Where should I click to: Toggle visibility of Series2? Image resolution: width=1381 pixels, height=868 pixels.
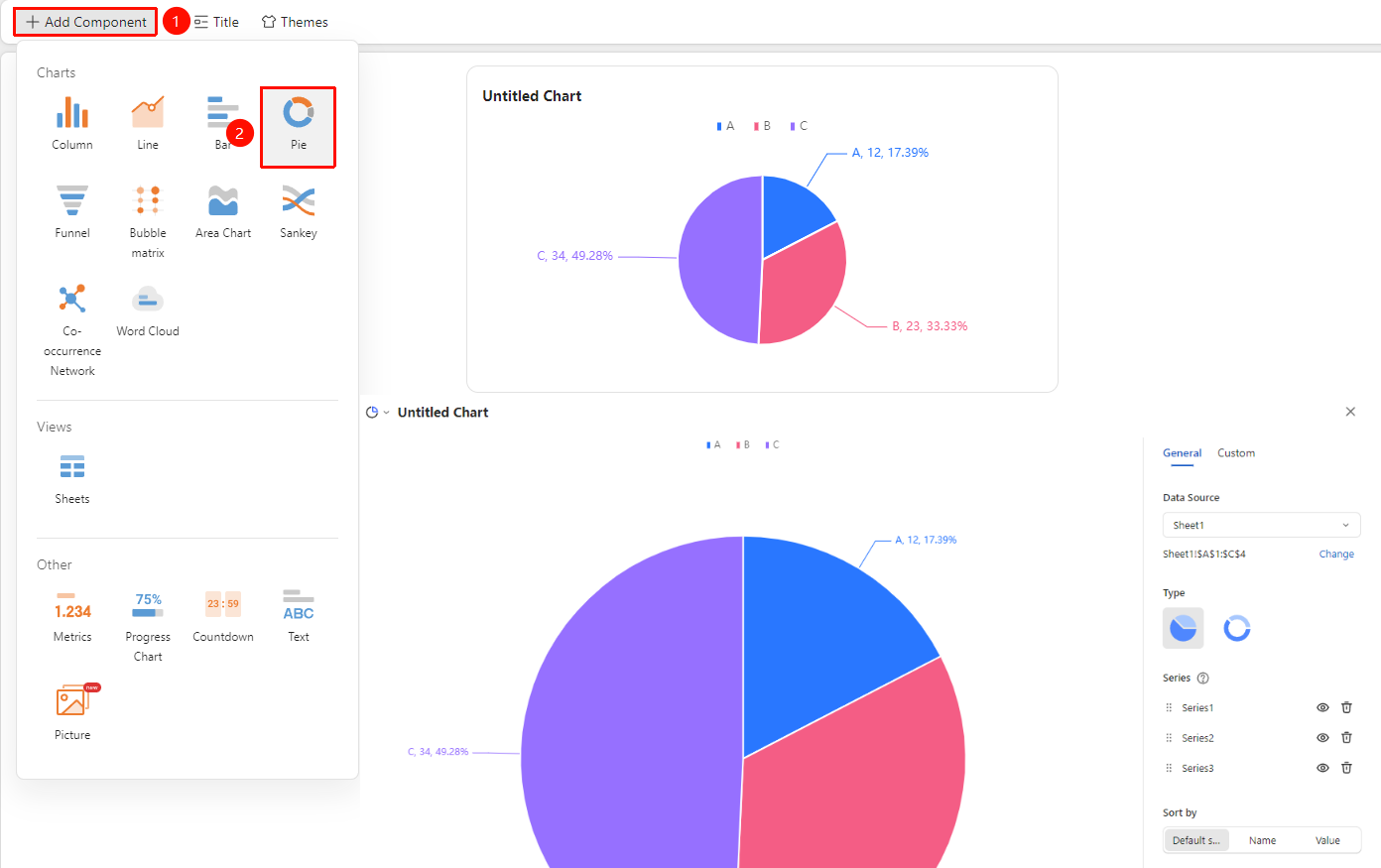(x=1322, y=737)
